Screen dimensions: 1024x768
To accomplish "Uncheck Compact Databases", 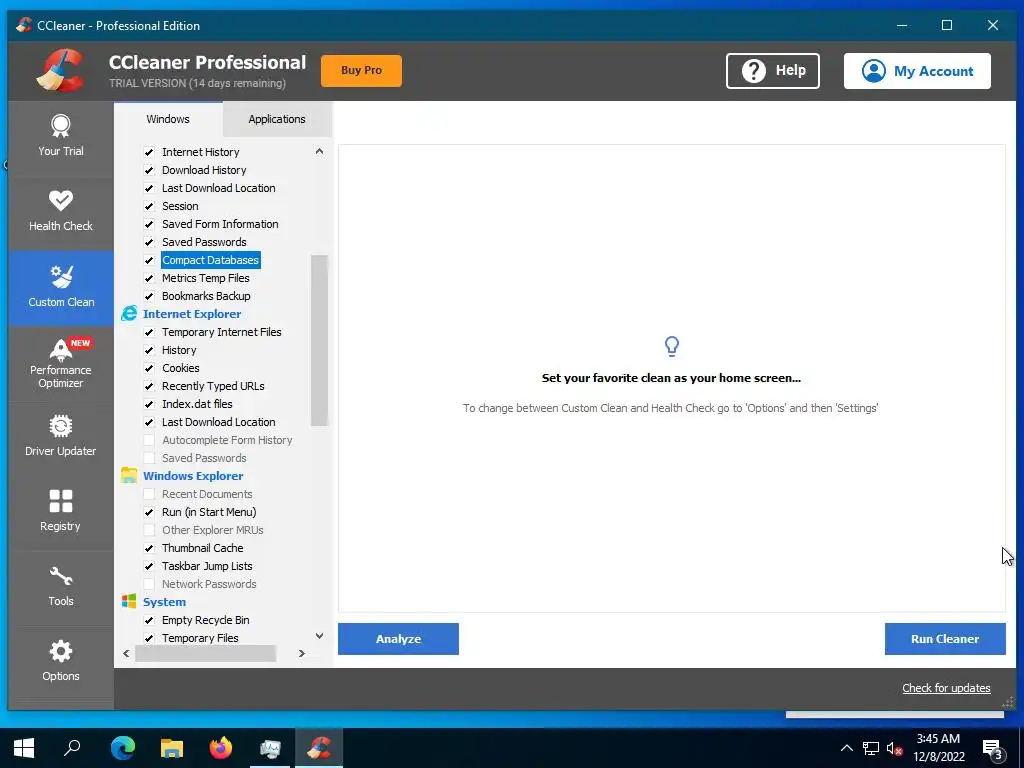I will (149, 260).
